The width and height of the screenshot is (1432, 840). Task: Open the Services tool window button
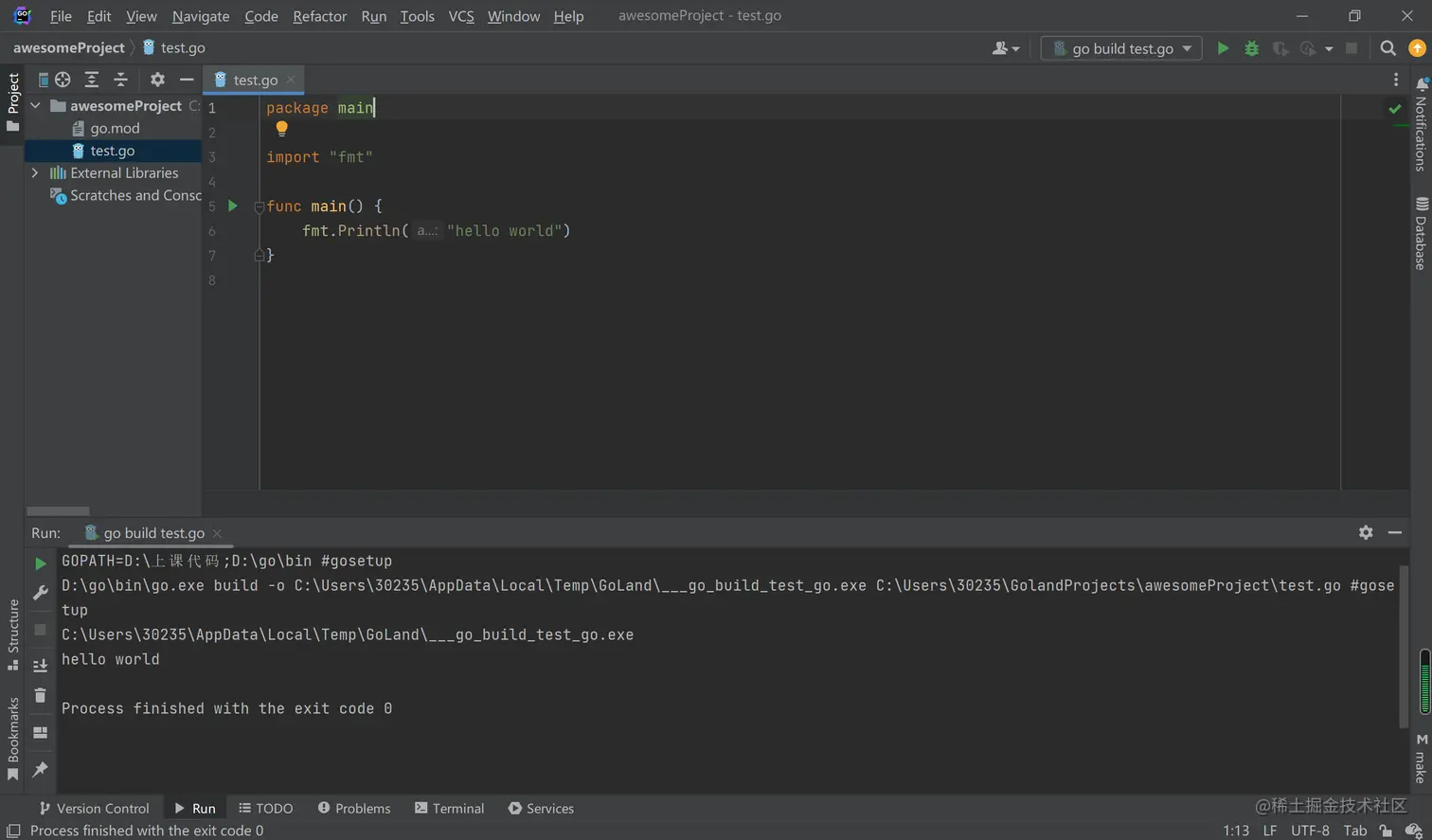pos(541,808)
